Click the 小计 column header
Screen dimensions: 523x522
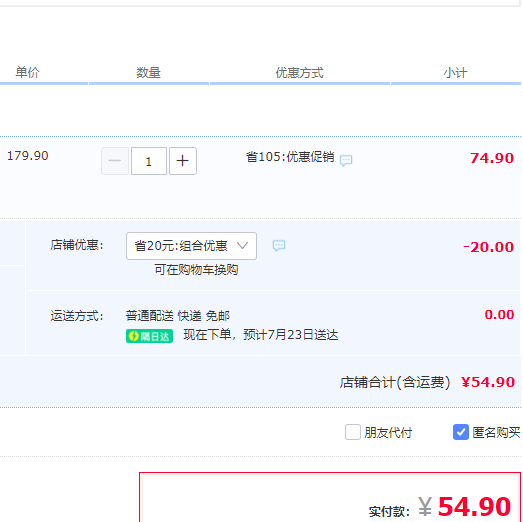click(x=455, y=72)
